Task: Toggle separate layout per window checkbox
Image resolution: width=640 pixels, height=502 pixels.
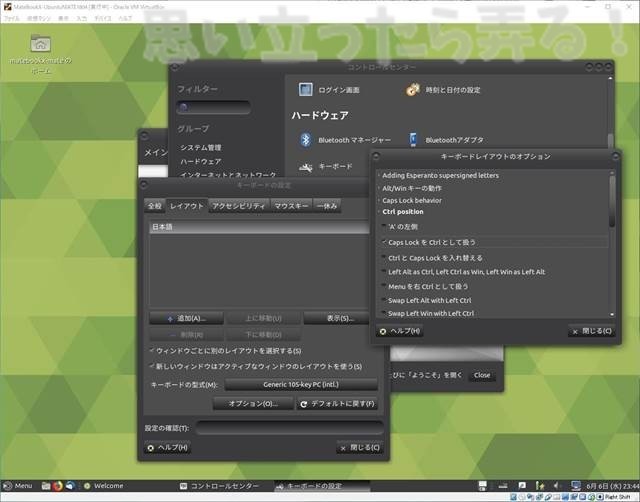Action: coord(152,351)
